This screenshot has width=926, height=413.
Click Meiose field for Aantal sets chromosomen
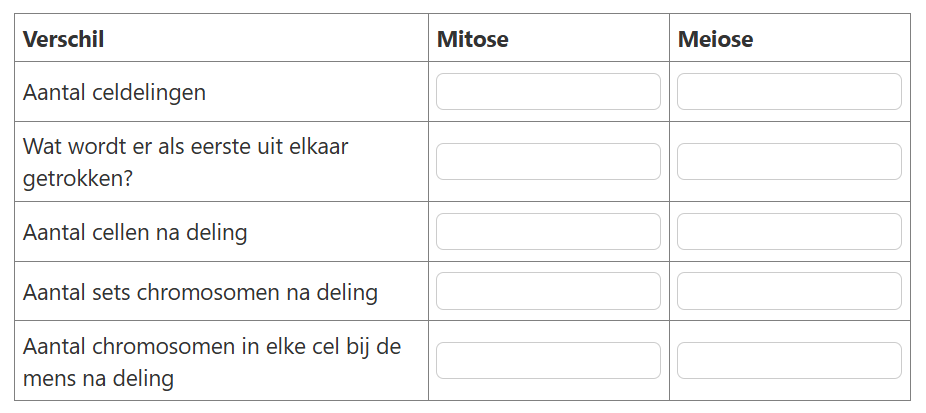(x=789, y=291)
